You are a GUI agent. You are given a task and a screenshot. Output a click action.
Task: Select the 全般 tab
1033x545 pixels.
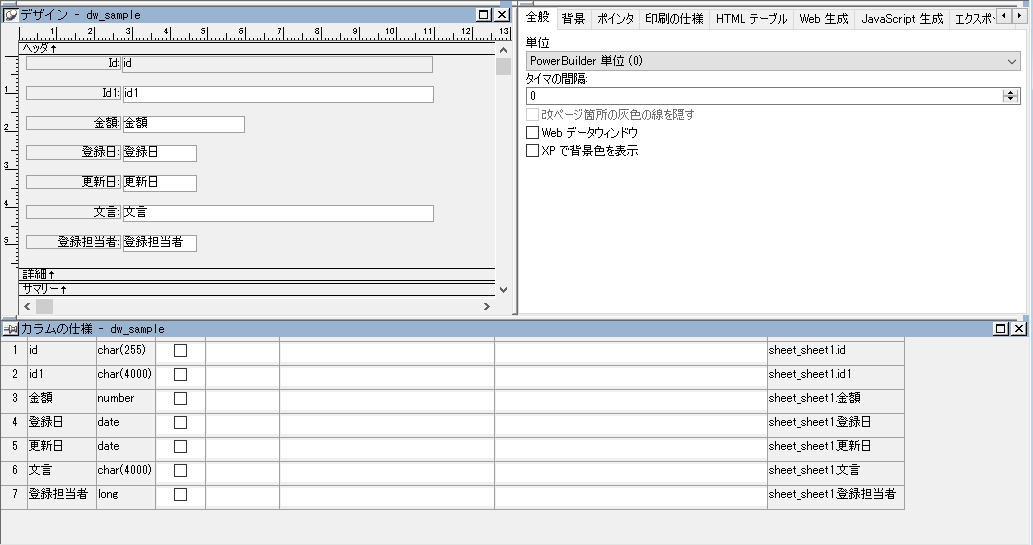pos(538,18)
